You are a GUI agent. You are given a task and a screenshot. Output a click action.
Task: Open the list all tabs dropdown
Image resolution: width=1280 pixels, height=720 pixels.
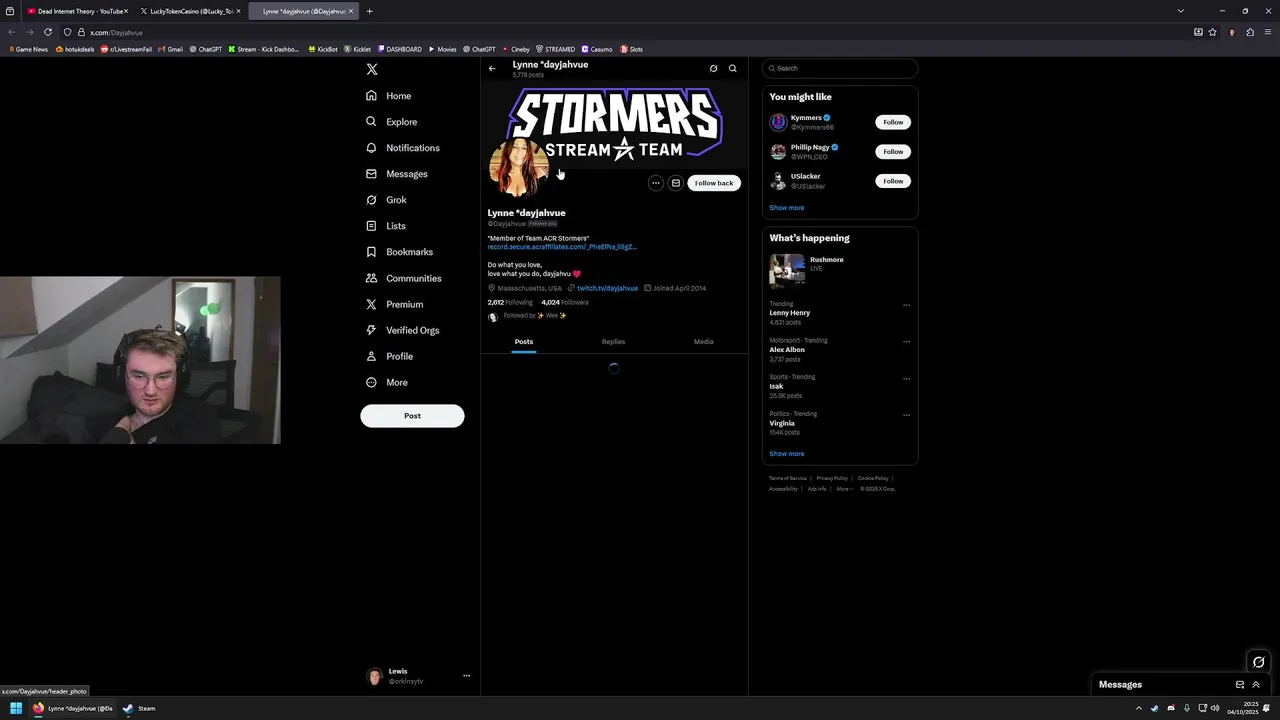coord(1181,11)
